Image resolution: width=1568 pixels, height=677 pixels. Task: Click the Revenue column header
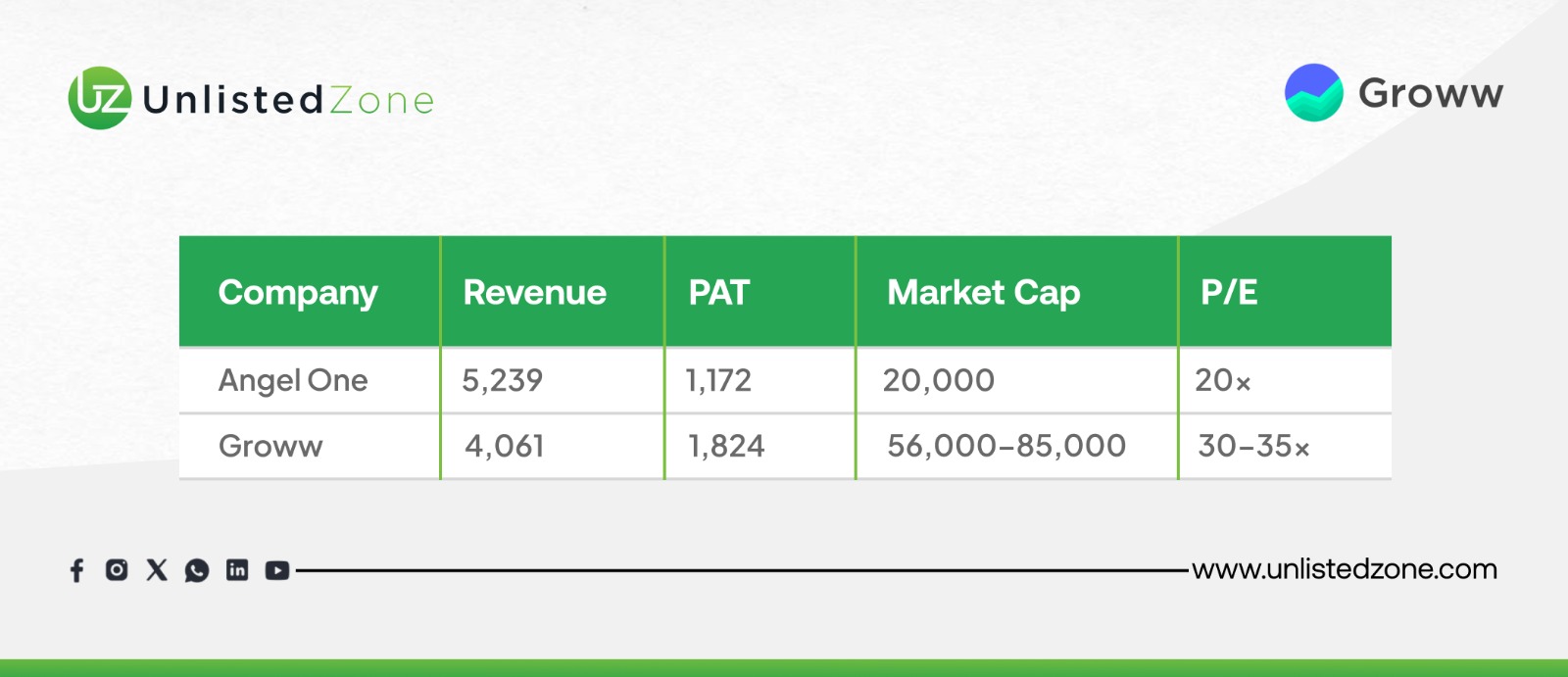[x=535, y=292]
